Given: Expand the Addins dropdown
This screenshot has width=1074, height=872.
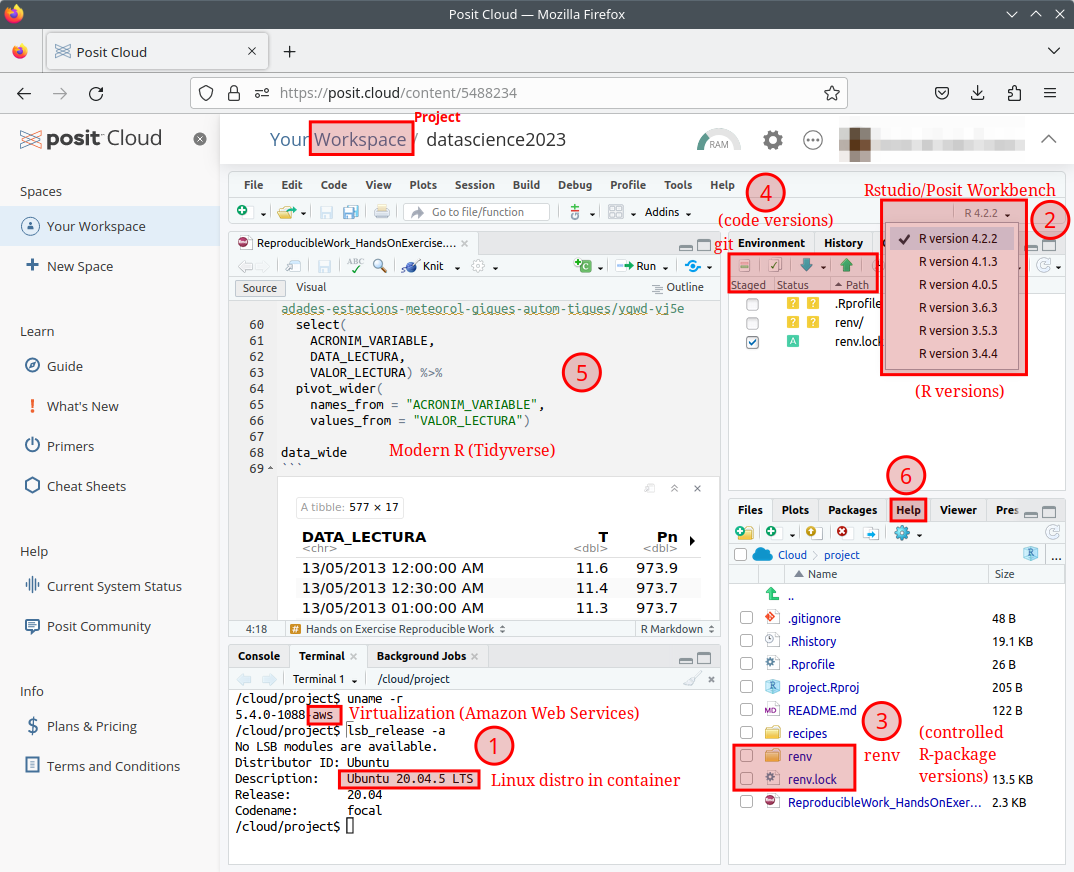Looking at the screenshot, I should tap(668, 212).
